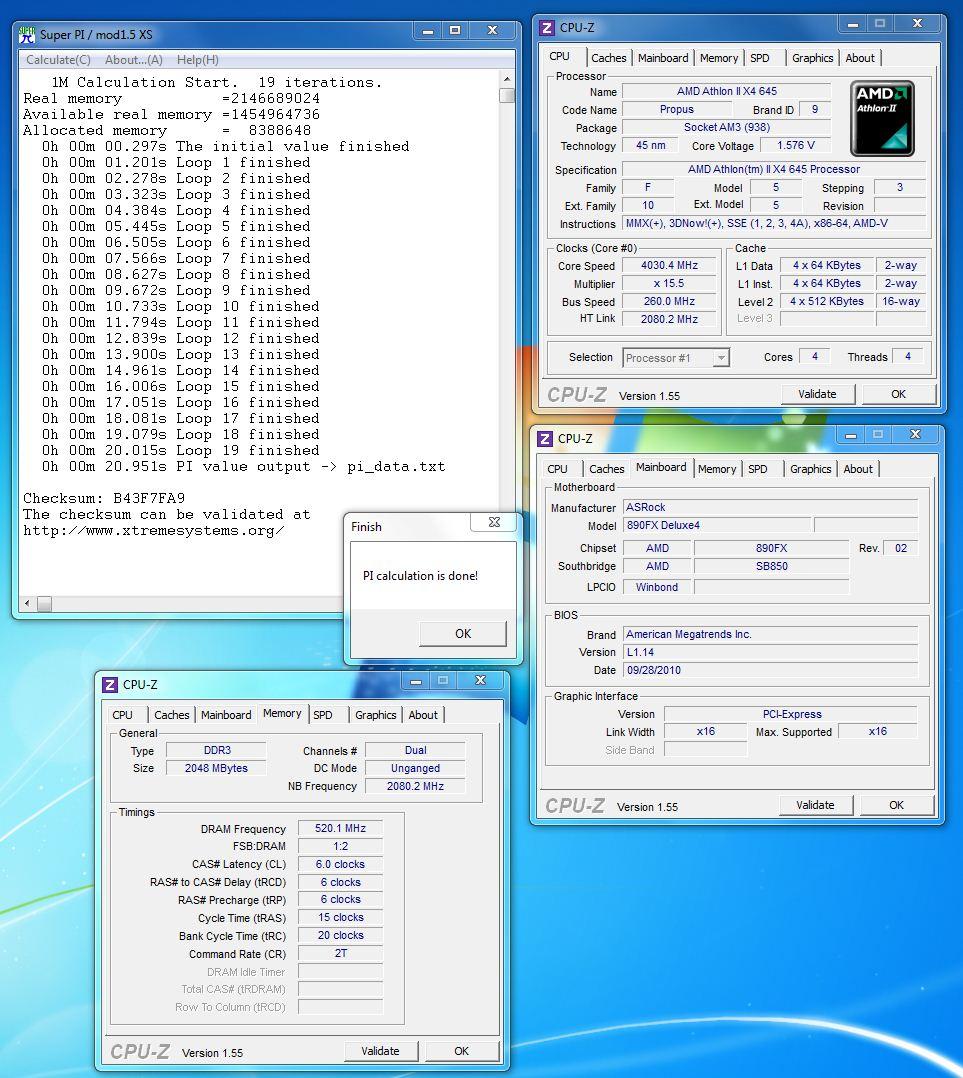Click the Checksum line B43F7FA9 in Super PI
The width and height of the screenshot is (963, 1078).
(x=104, y=498)
